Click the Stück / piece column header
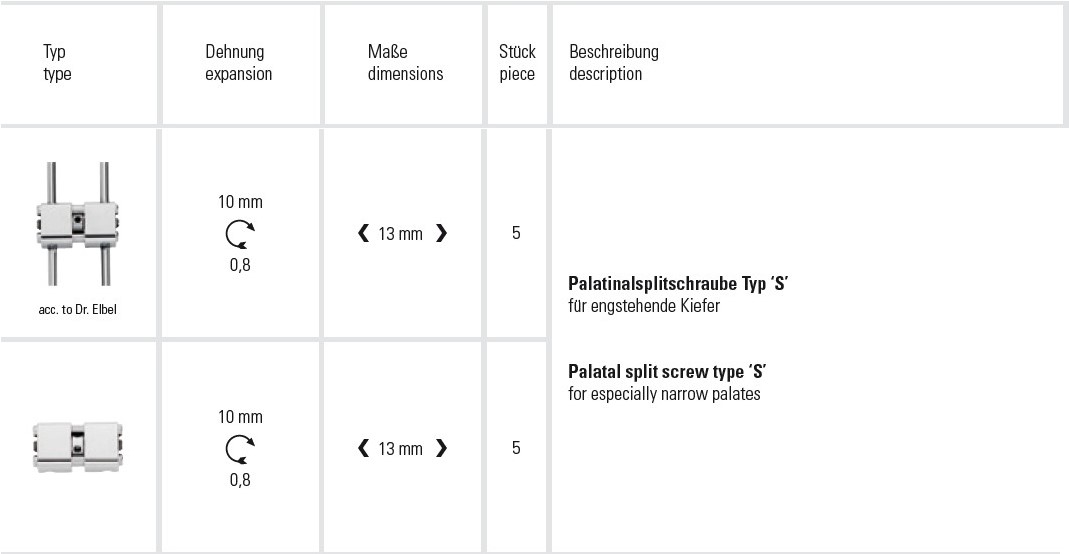 coord(517,63)
